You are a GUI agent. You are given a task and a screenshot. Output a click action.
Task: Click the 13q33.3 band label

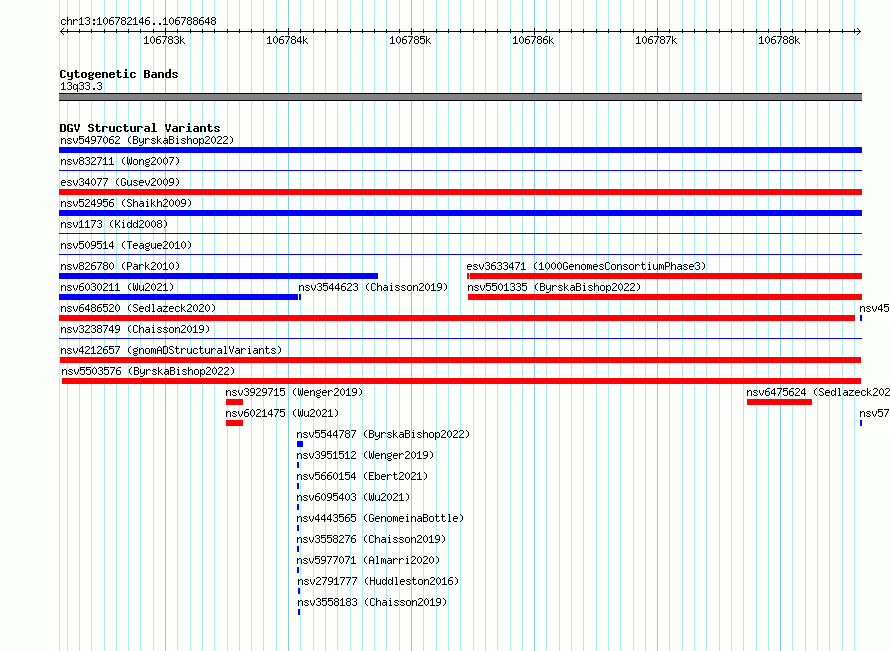[x=81, y=86]
